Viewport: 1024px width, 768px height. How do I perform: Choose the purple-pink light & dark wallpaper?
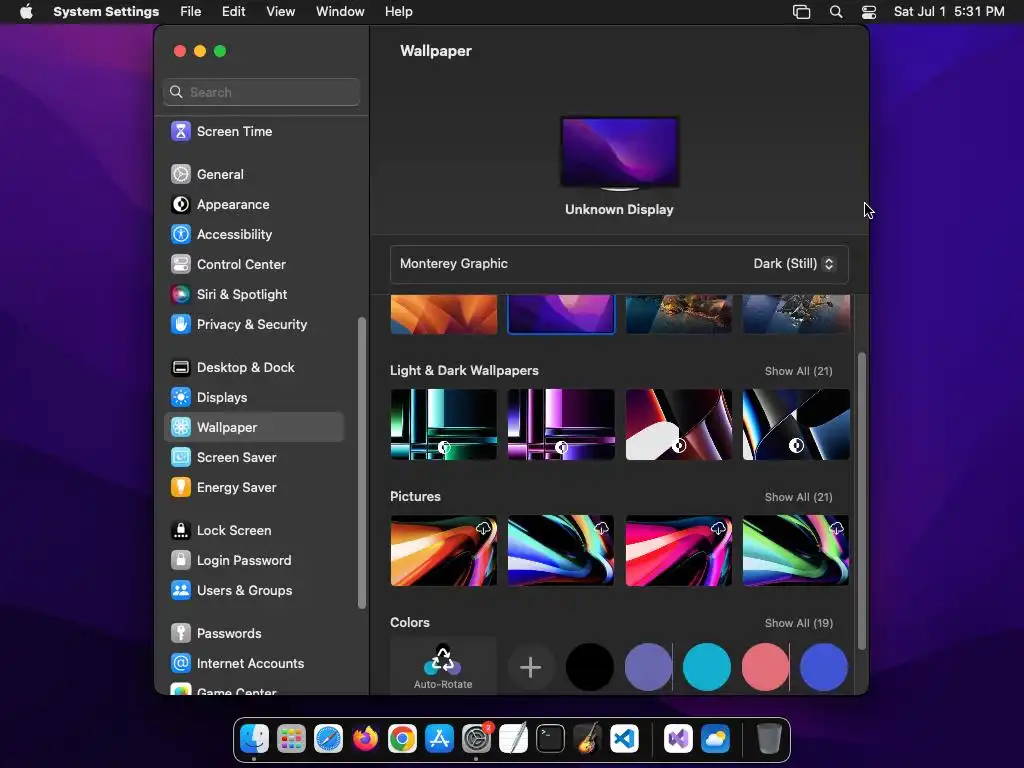tap(561, 424)
